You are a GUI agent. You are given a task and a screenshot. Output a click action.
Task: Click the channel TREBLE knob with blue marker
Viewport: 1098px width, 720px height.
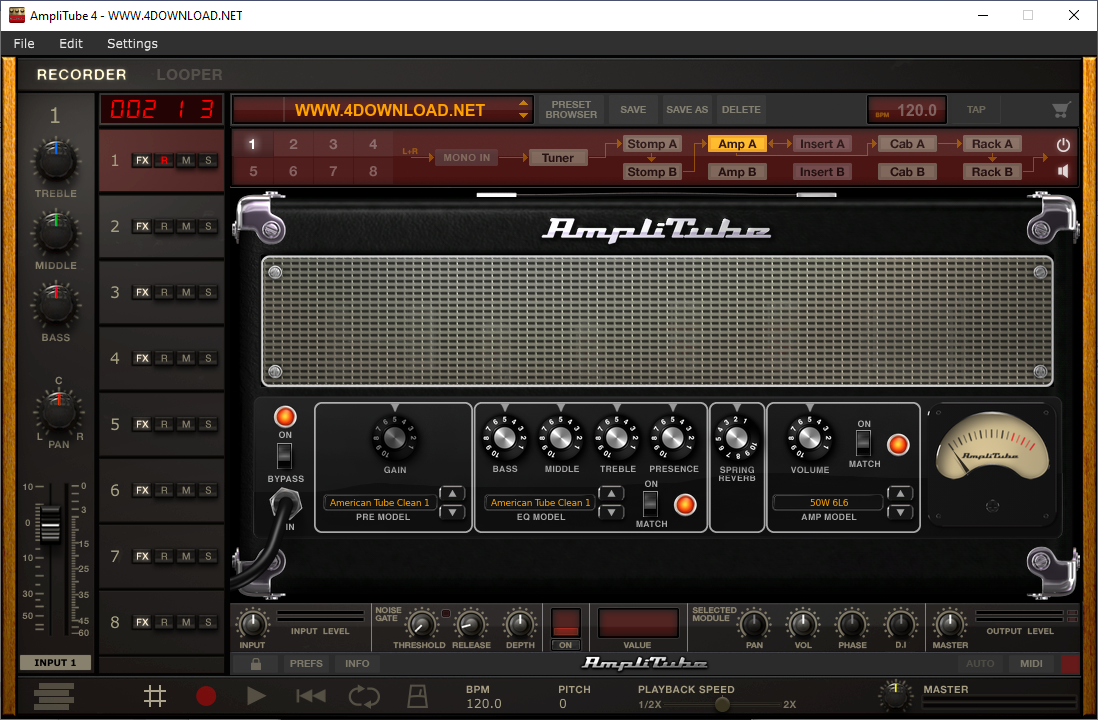tap(56, 160)
